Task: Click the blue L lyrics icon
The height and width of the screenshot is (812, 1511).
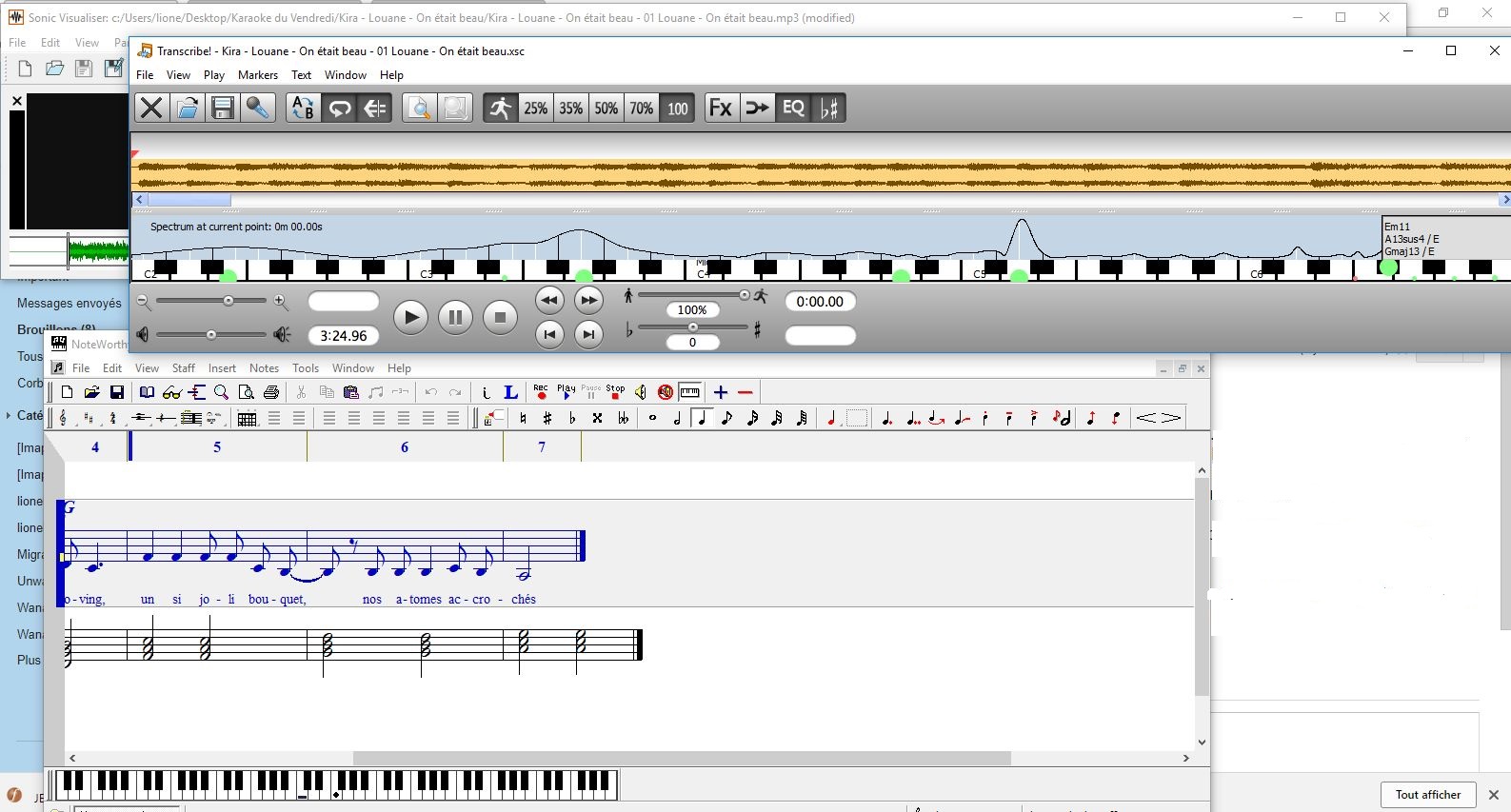Action: coord(510,392)
